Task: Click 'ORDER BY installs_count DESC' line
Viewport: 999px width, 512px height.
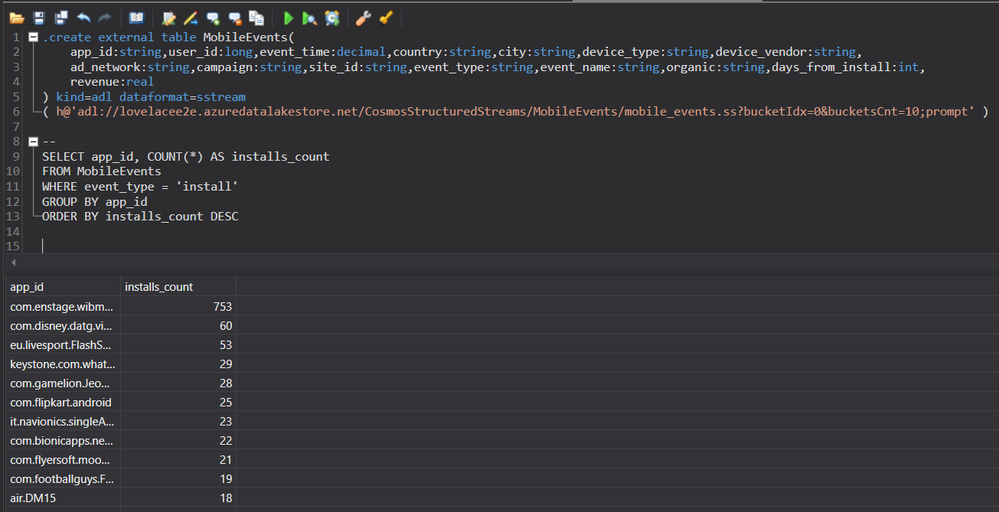Action: tap(140, 216)
